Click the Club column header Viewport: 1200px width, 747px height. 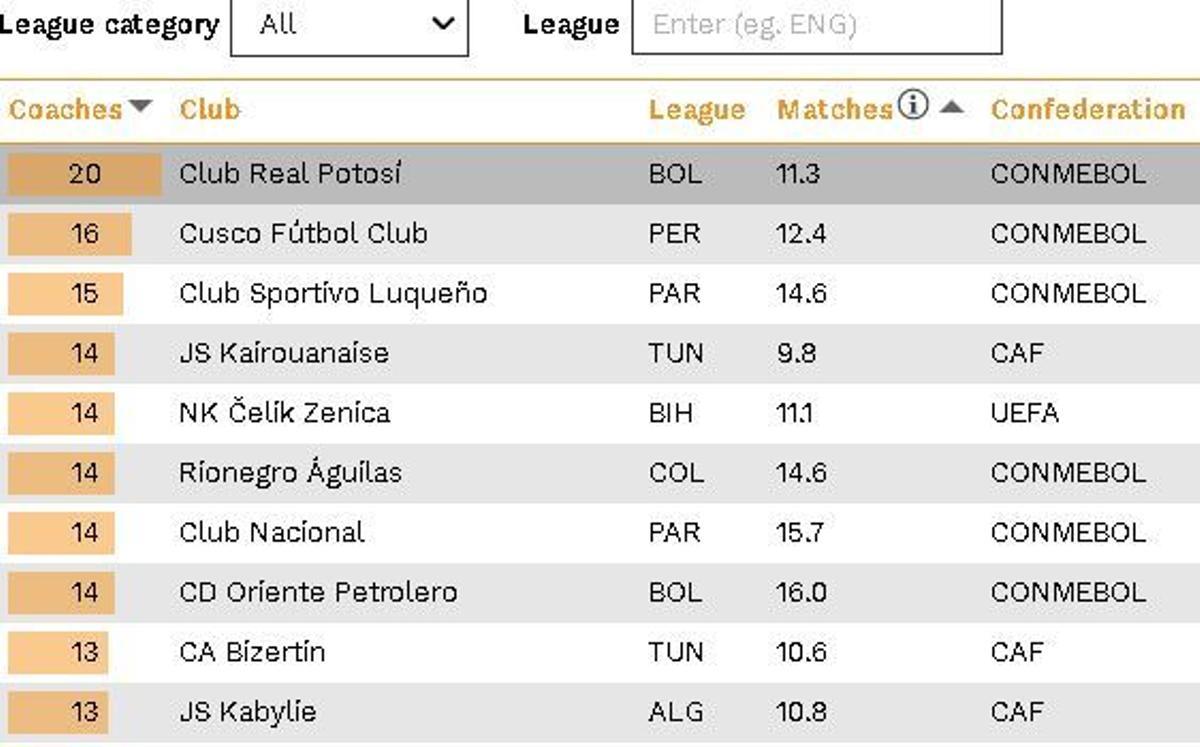208,110
